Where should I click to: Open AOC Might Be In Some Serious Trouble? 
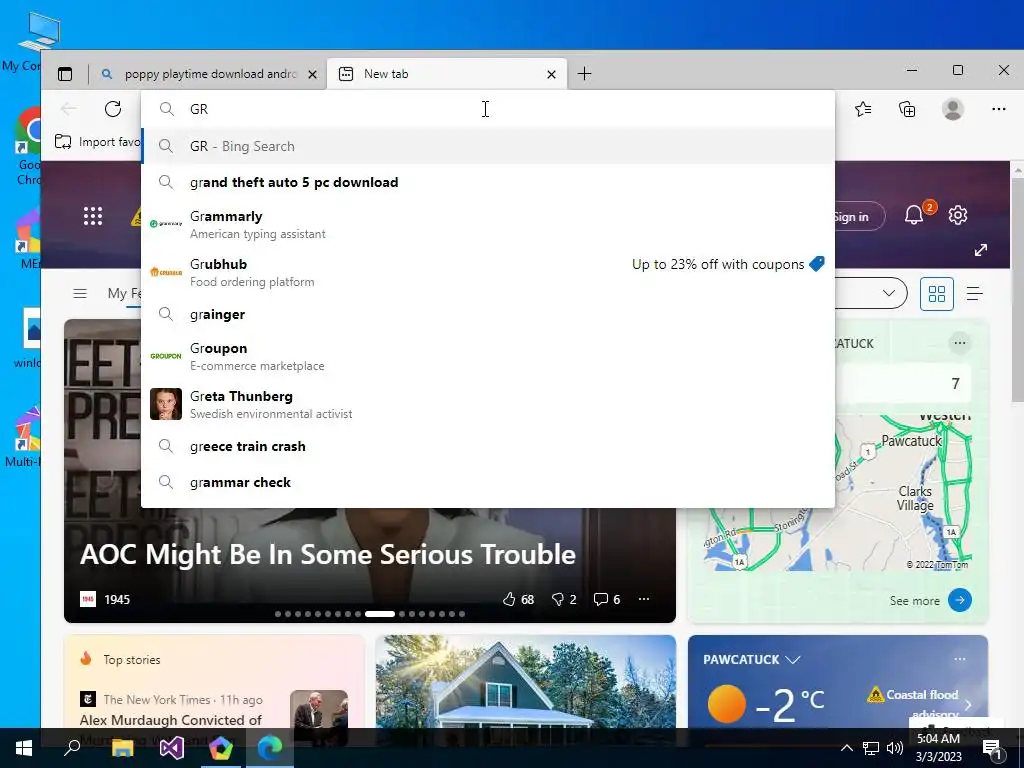(327, 554)
